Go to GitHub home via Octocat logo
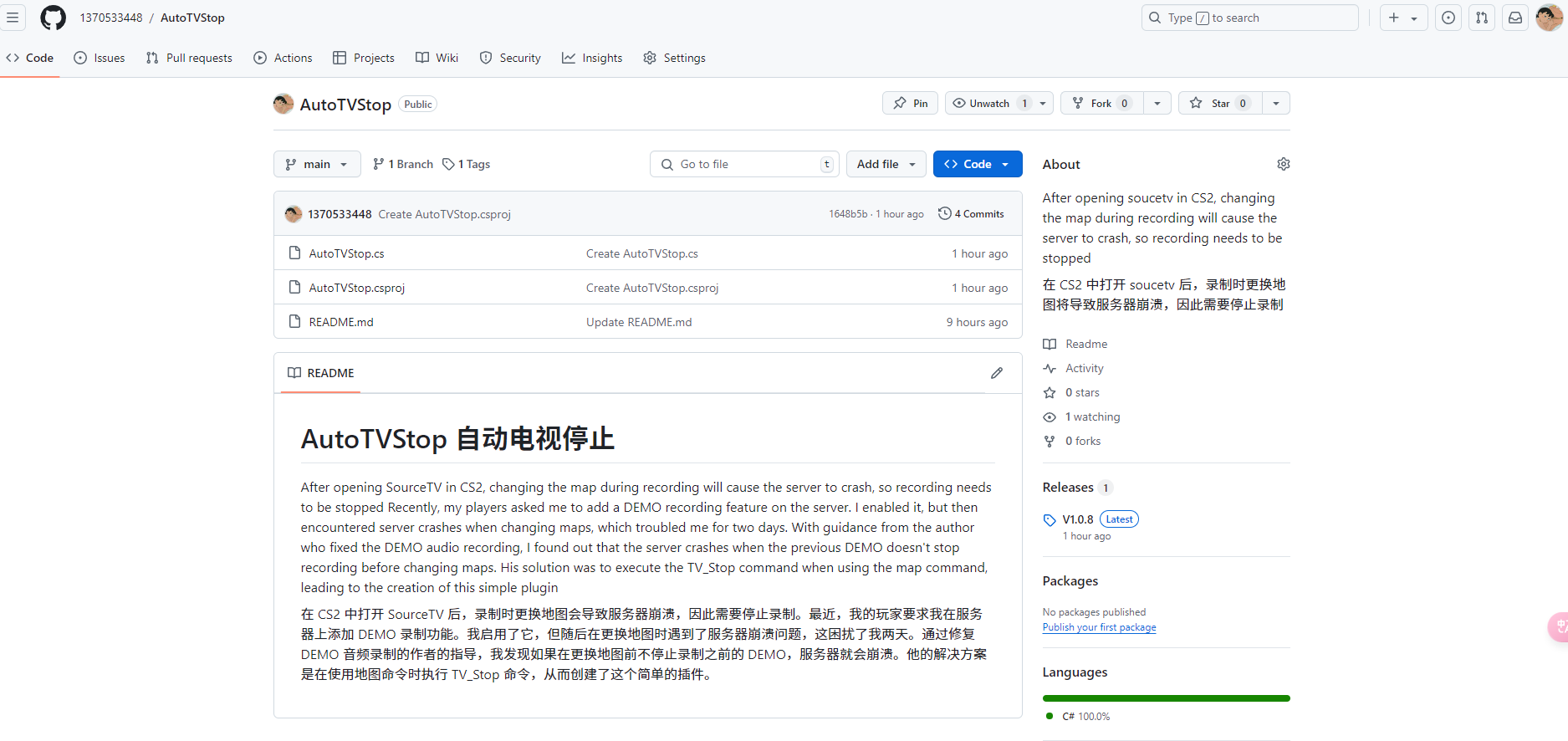The height and width of the screenshot is (741, 1568). click(54, 18)
